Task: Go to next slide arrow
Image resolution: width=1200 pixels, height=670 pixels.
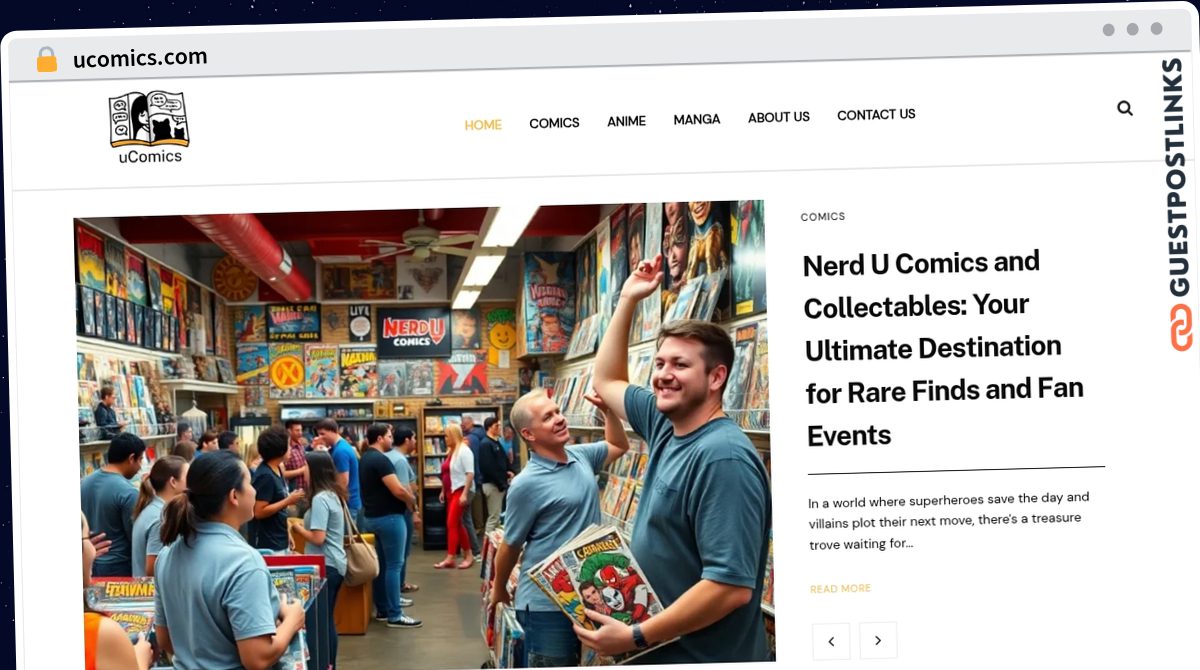Action: 878,640
